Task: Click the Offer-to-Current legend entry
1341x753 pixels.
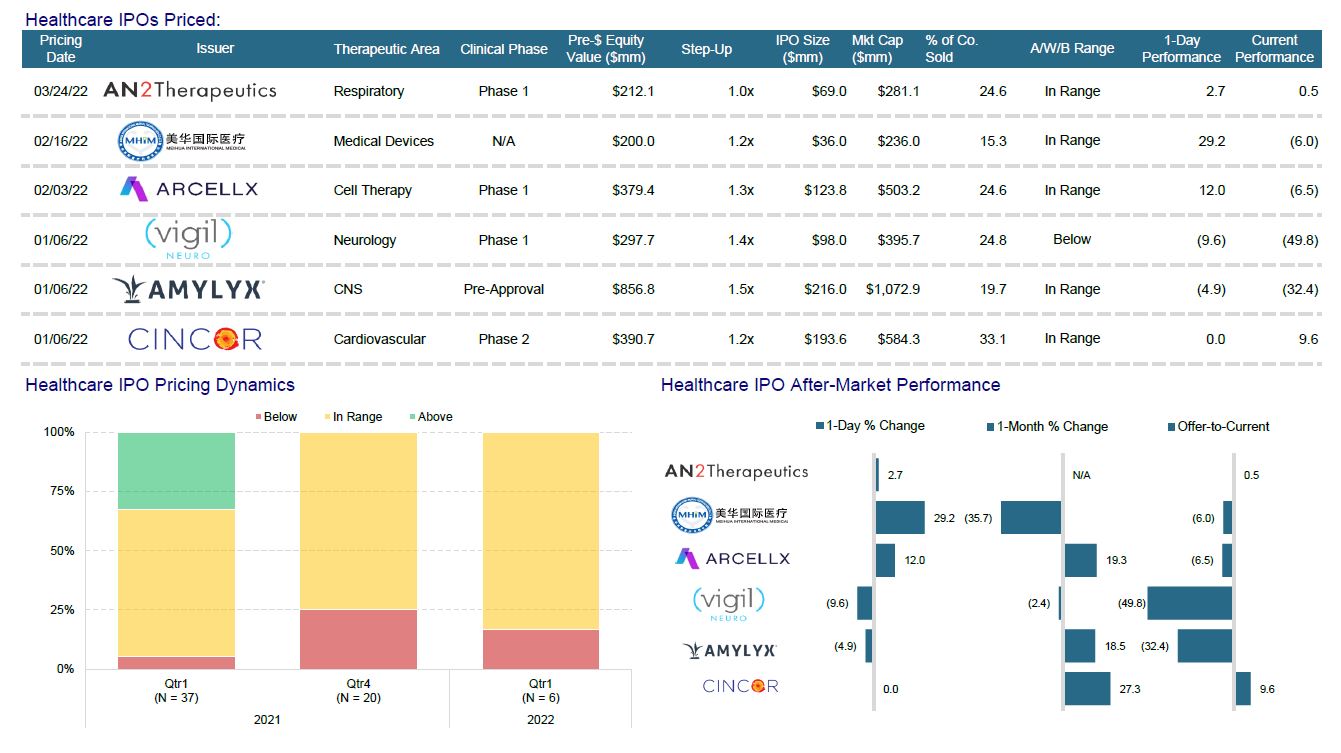Action: coord(1217,426)
